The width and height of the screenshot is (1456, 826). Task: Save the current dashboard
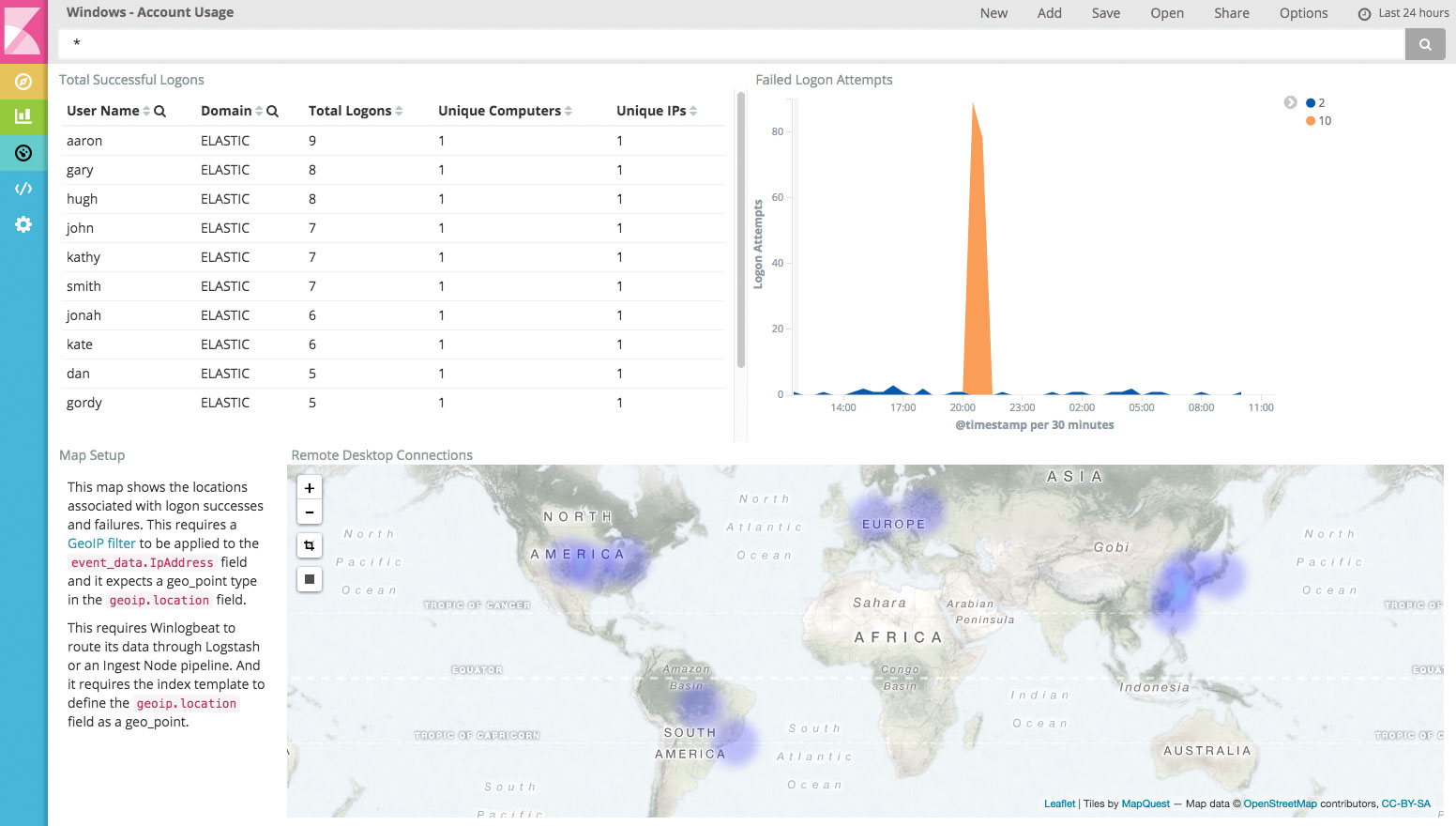[x=1105, y=13]
